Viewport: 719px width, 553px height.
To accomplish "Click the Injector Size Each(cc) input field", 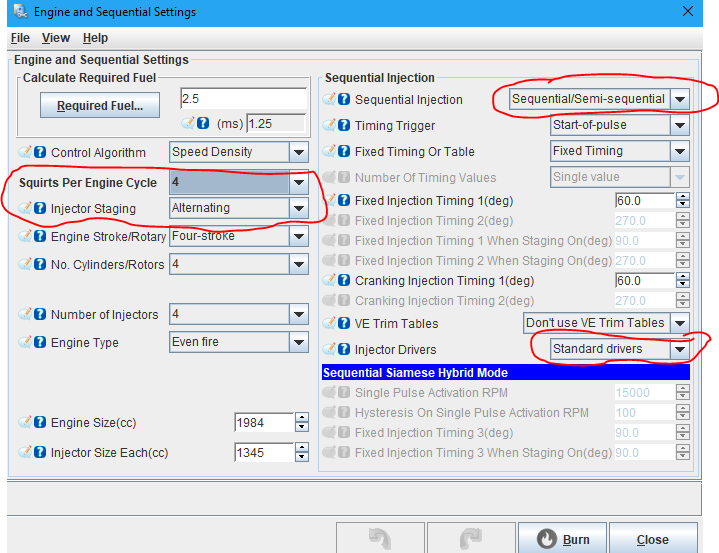I will [262, 453].
